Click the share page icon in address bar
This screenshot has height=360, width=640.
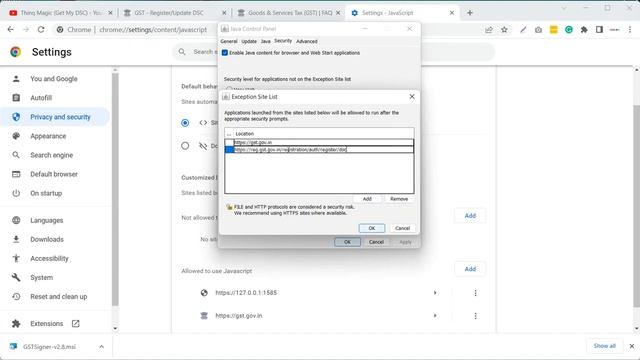489,29
